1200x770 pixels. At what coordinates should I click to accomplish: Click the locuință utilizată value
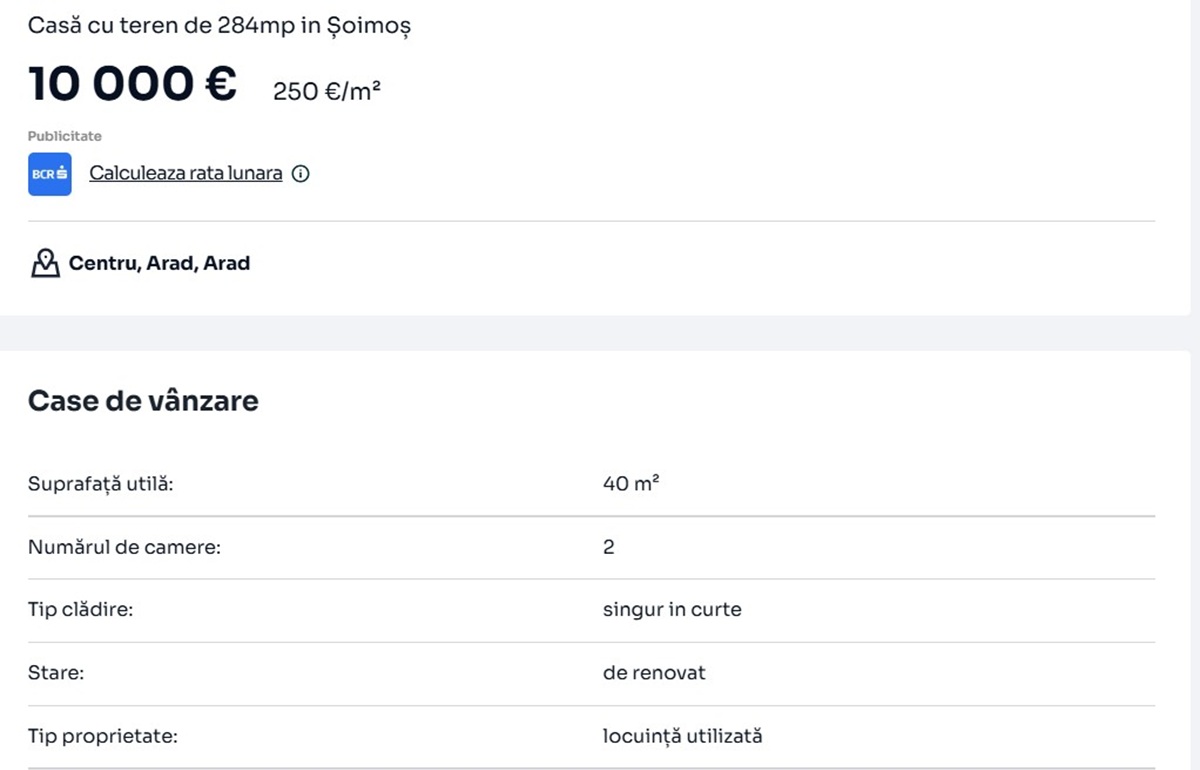click(x=682, y=737)
